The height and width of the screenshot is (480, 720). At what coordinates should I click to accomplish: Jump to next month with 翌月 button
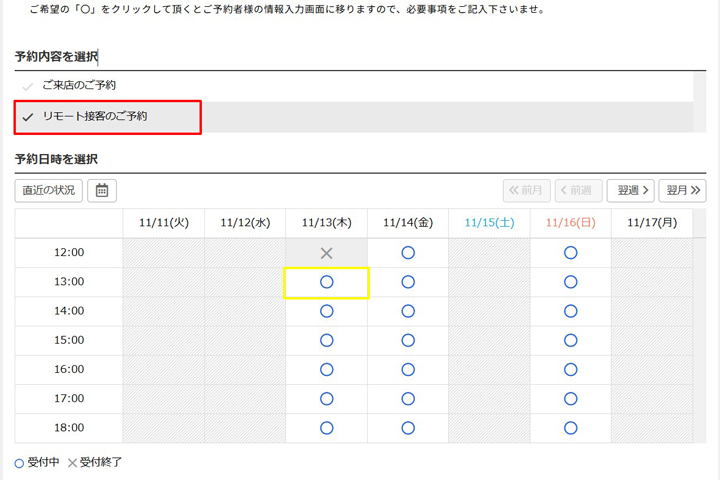[x=682, y=190]
